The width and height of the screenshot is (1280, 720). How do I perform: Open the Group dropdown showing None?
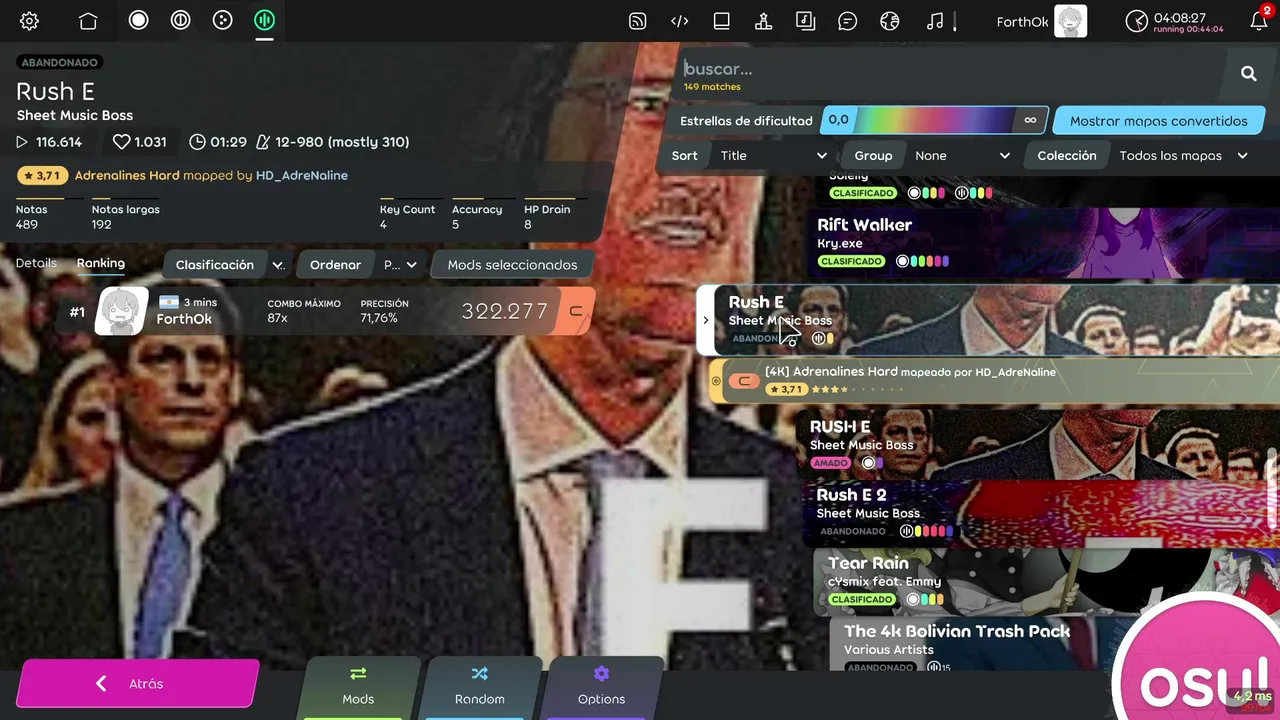click(963, 155)
